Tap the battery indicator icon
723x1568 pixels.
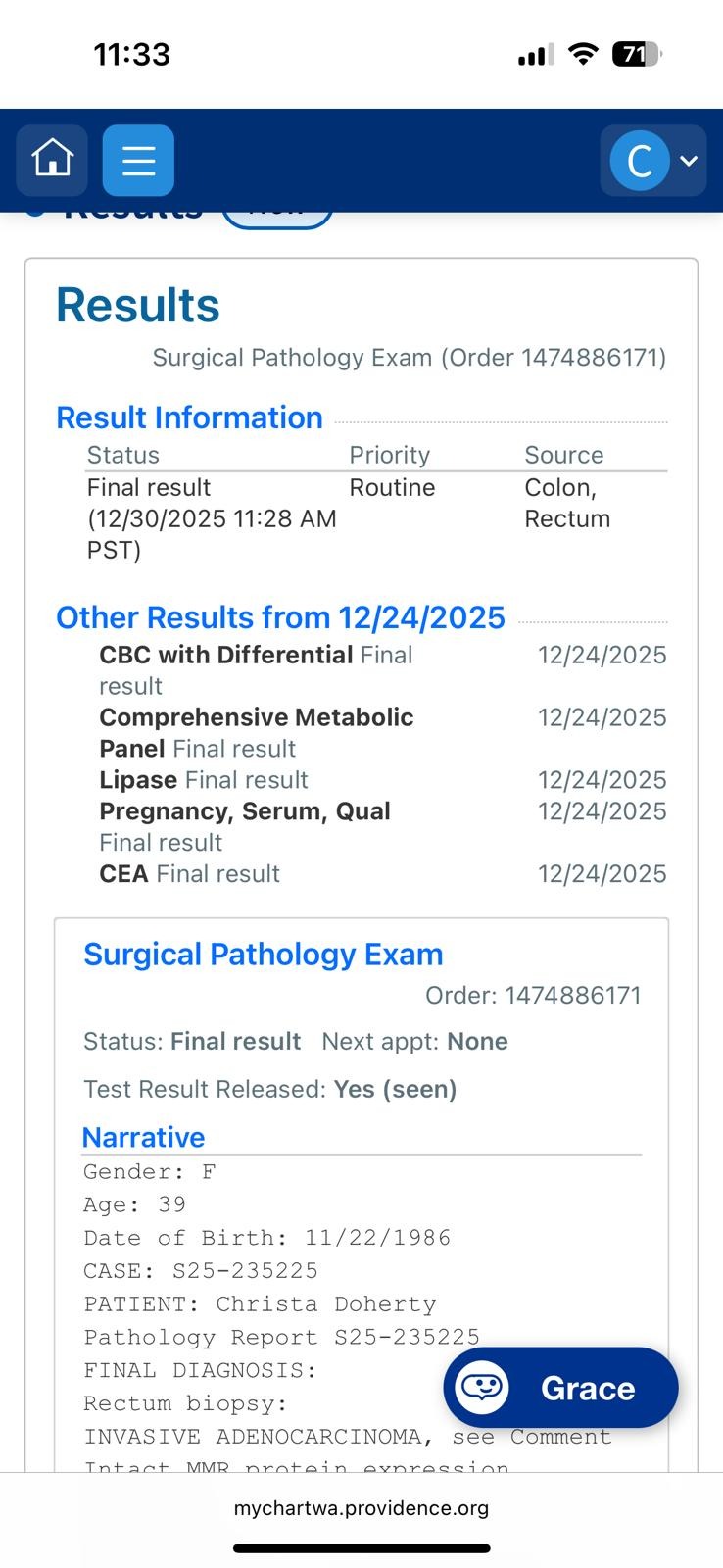click(x=636, y=54)
